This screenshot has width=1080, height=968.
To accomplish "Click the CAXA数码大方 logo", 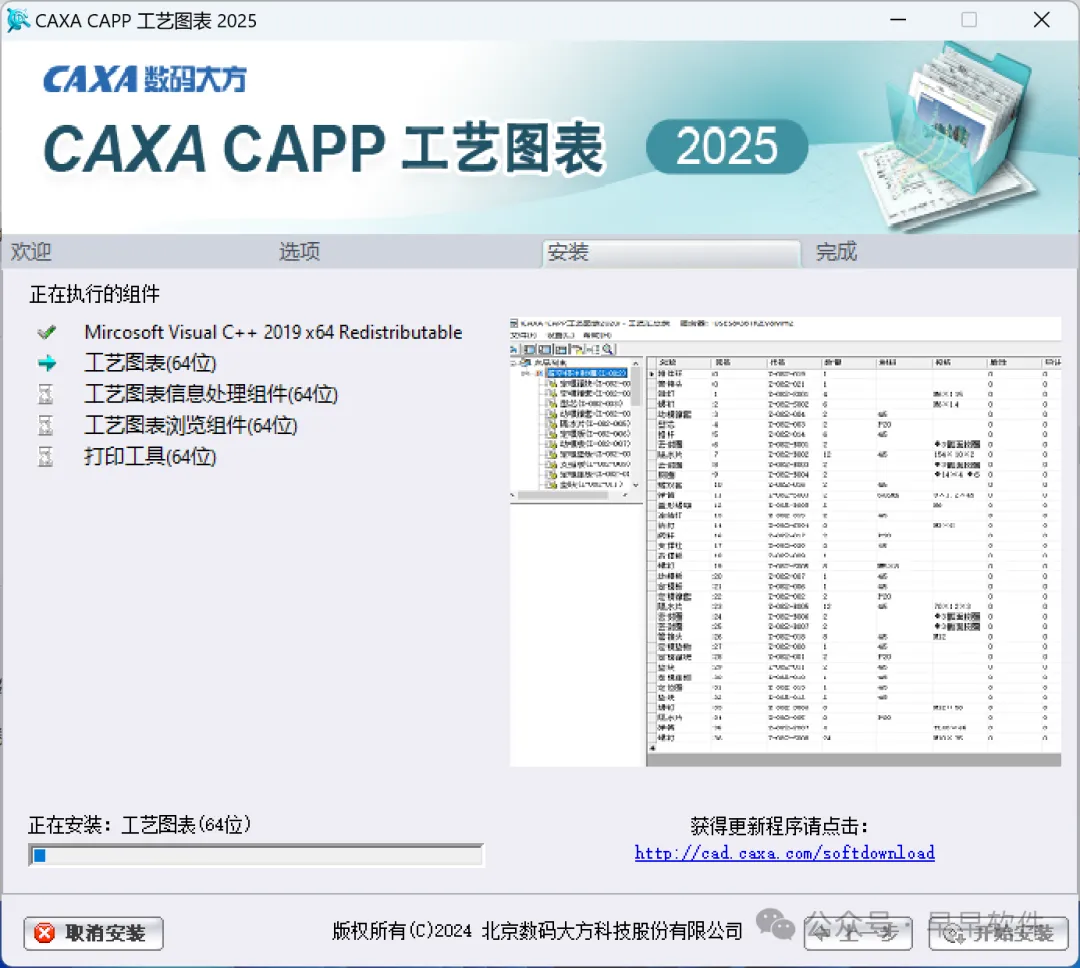I will (145, 80).
